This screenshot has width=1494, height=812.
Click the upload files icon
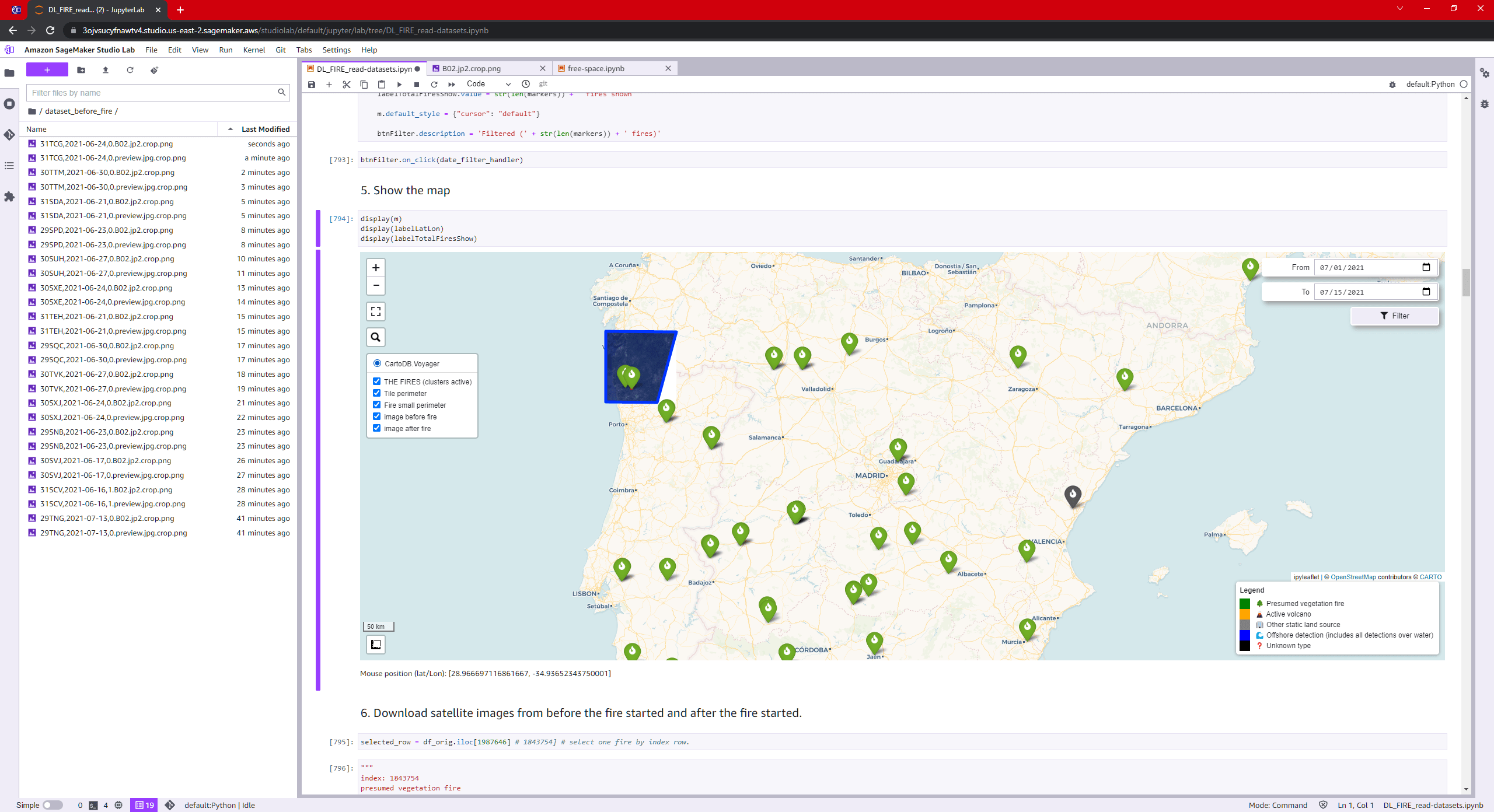pyautogui.click(x=106, y=70)
